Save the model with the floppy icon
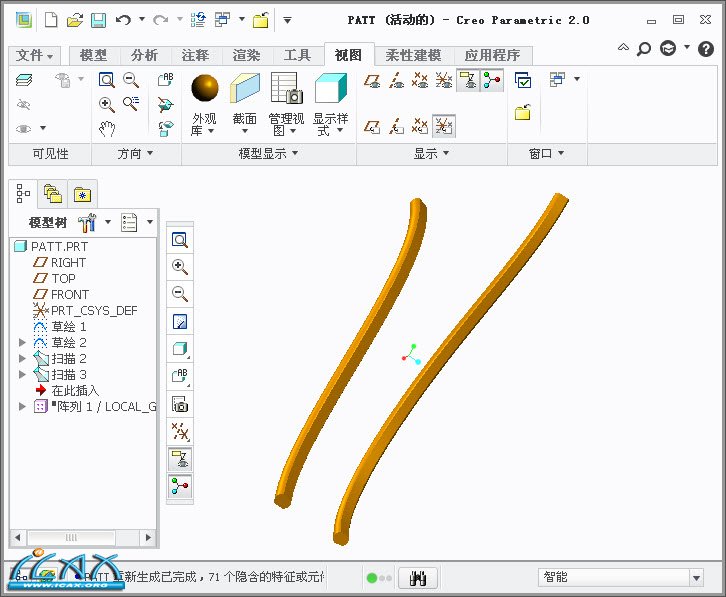The height and width of the screenshot is (597, 726). [x=98, y=20]
